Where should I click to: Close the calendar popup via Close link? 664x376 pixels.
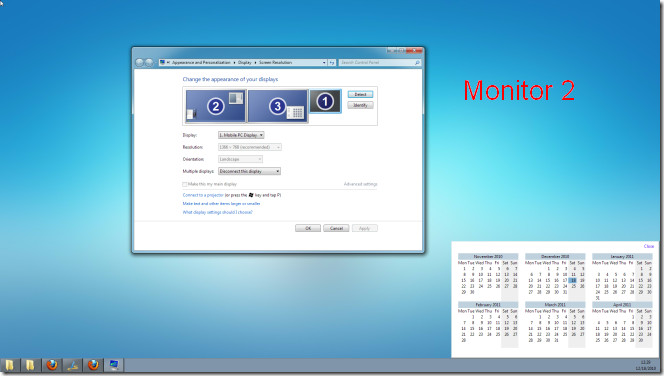649,246
